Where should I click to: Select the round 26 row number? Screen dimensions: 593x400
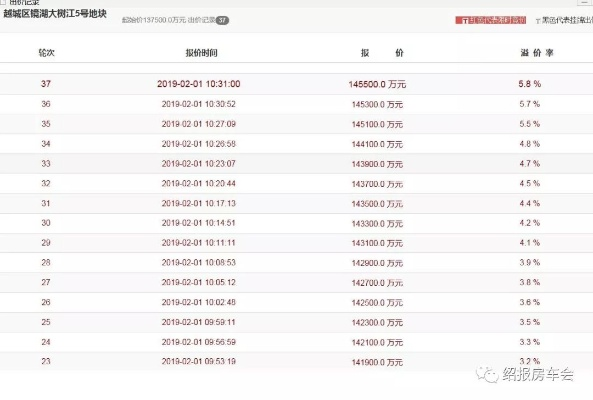pyautogui.click(x=46, y=302)
